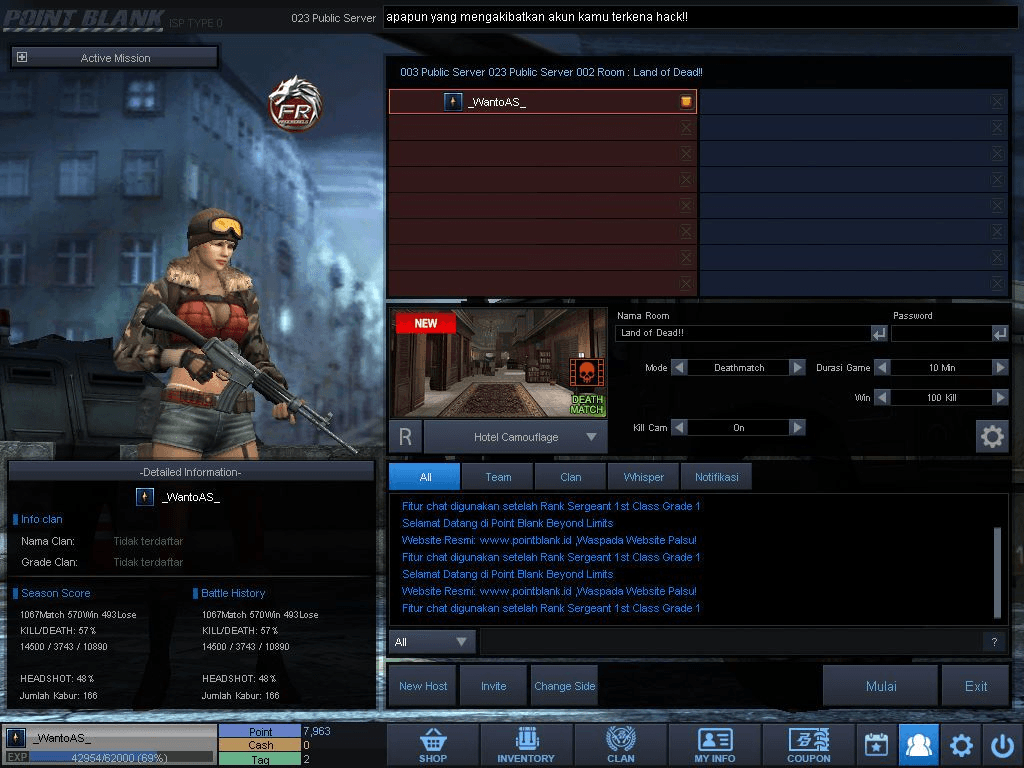Close the second blue team slot
Screen dimensions: 1024x768
[x=997, y=127]
